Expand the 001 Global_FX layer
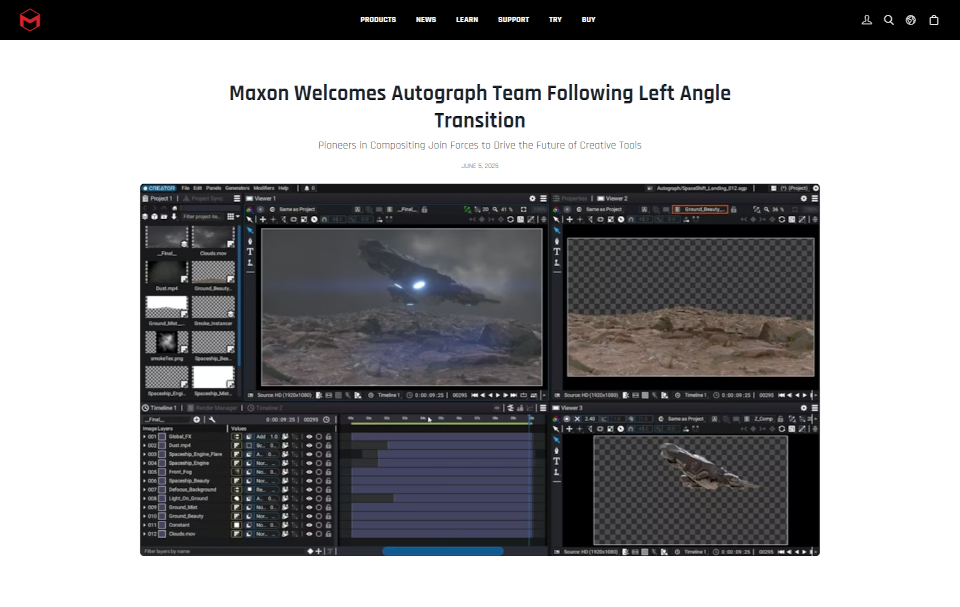Image resolution: width=960 pixels, height=607 pixels. click(x=144, y=437)
